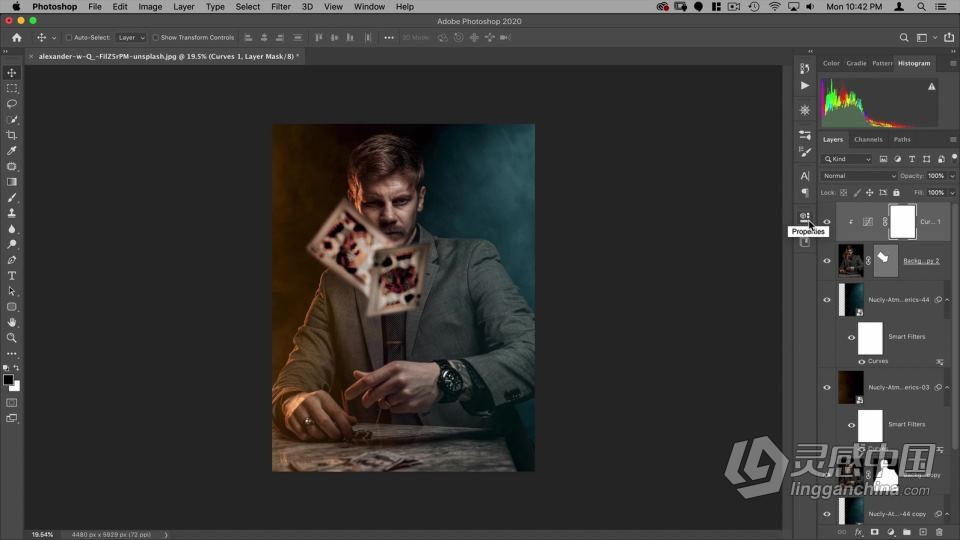The width and height of the screenshot is (960, 540).
Task: Select the Hand tool
Action: pos(12,322)
